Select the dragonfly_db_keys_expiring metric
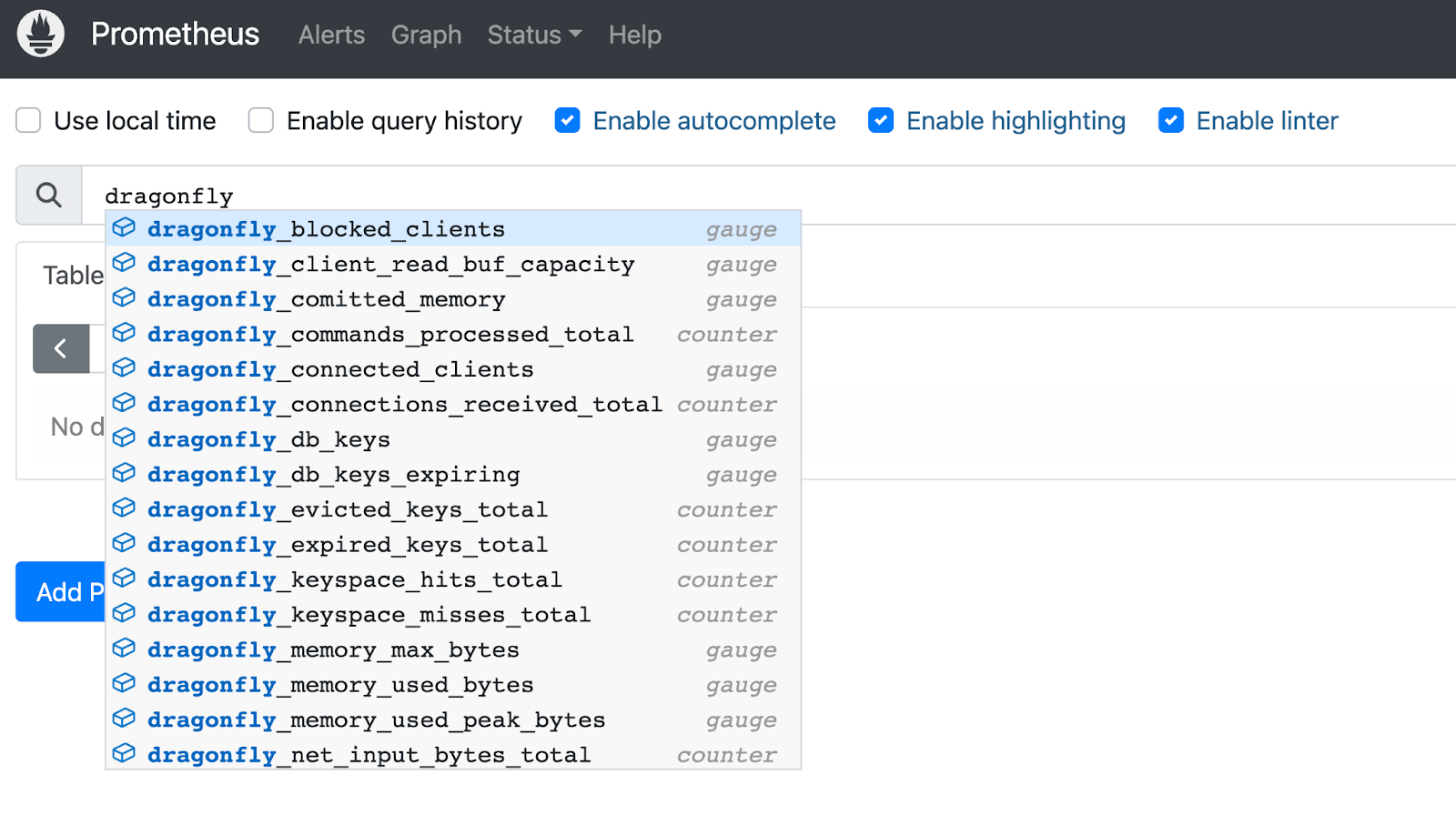Screen dimensions: 1456x815 coord(453,474)
